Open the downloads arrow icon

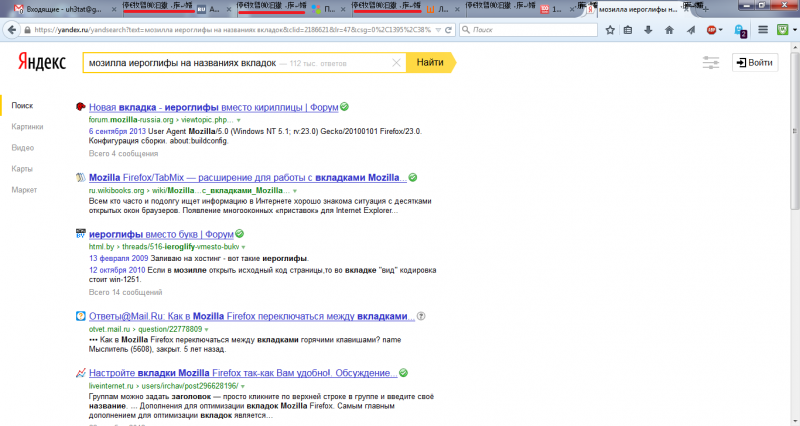647,30
